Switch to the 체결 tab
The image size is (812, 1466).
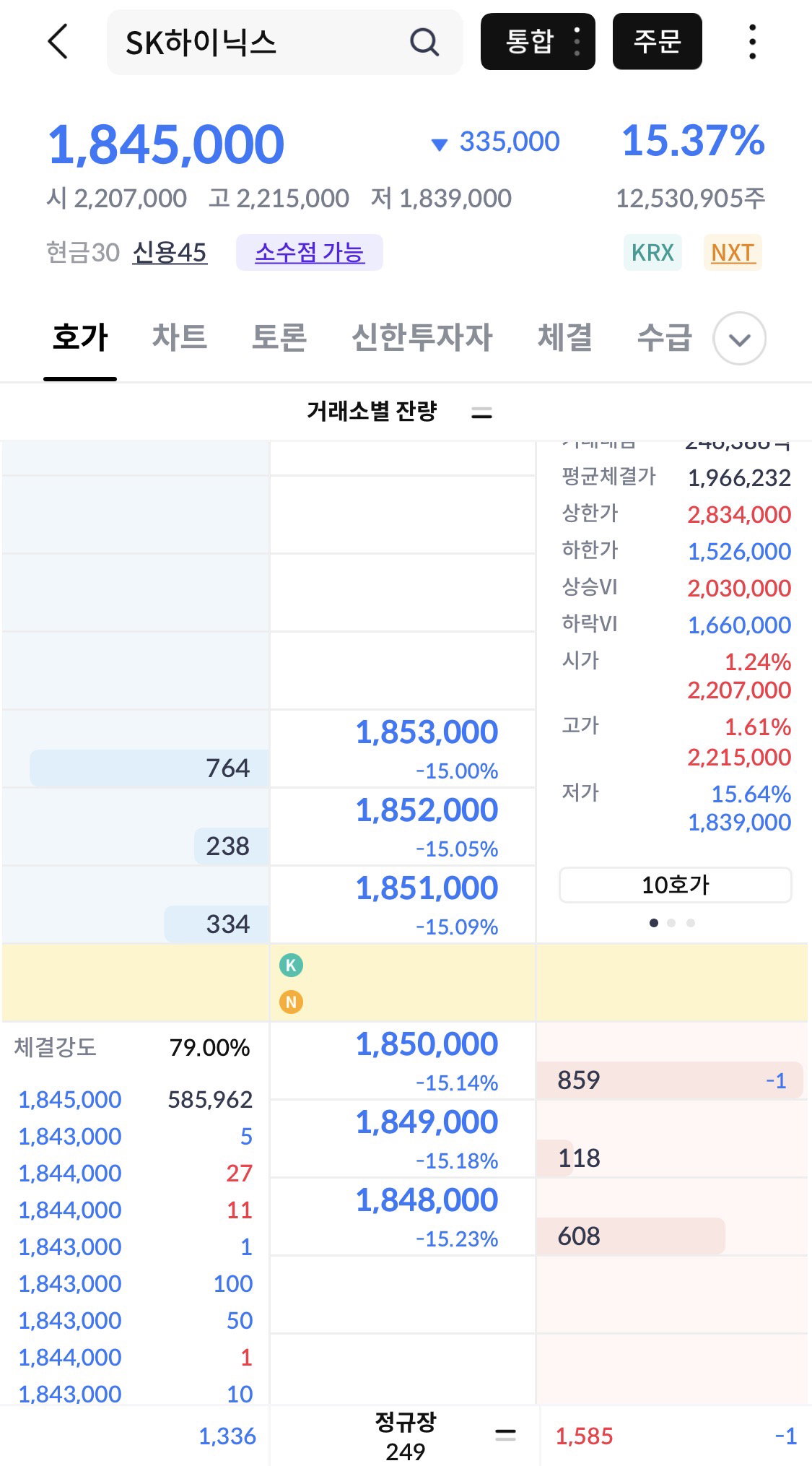click(x=564, y=337)
